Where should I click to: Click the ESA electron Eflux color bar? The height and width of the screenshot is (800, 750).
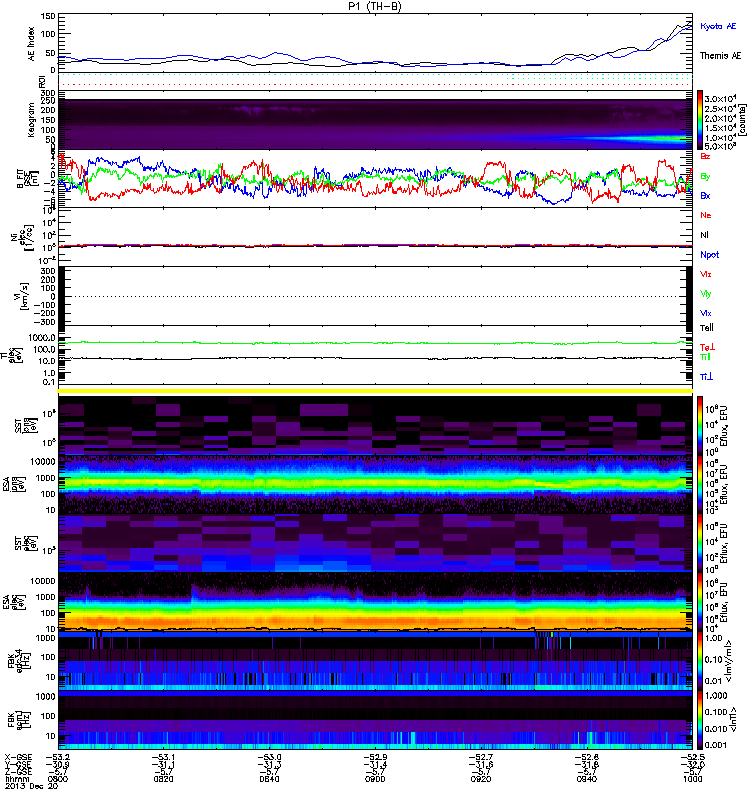click(700, 602)
